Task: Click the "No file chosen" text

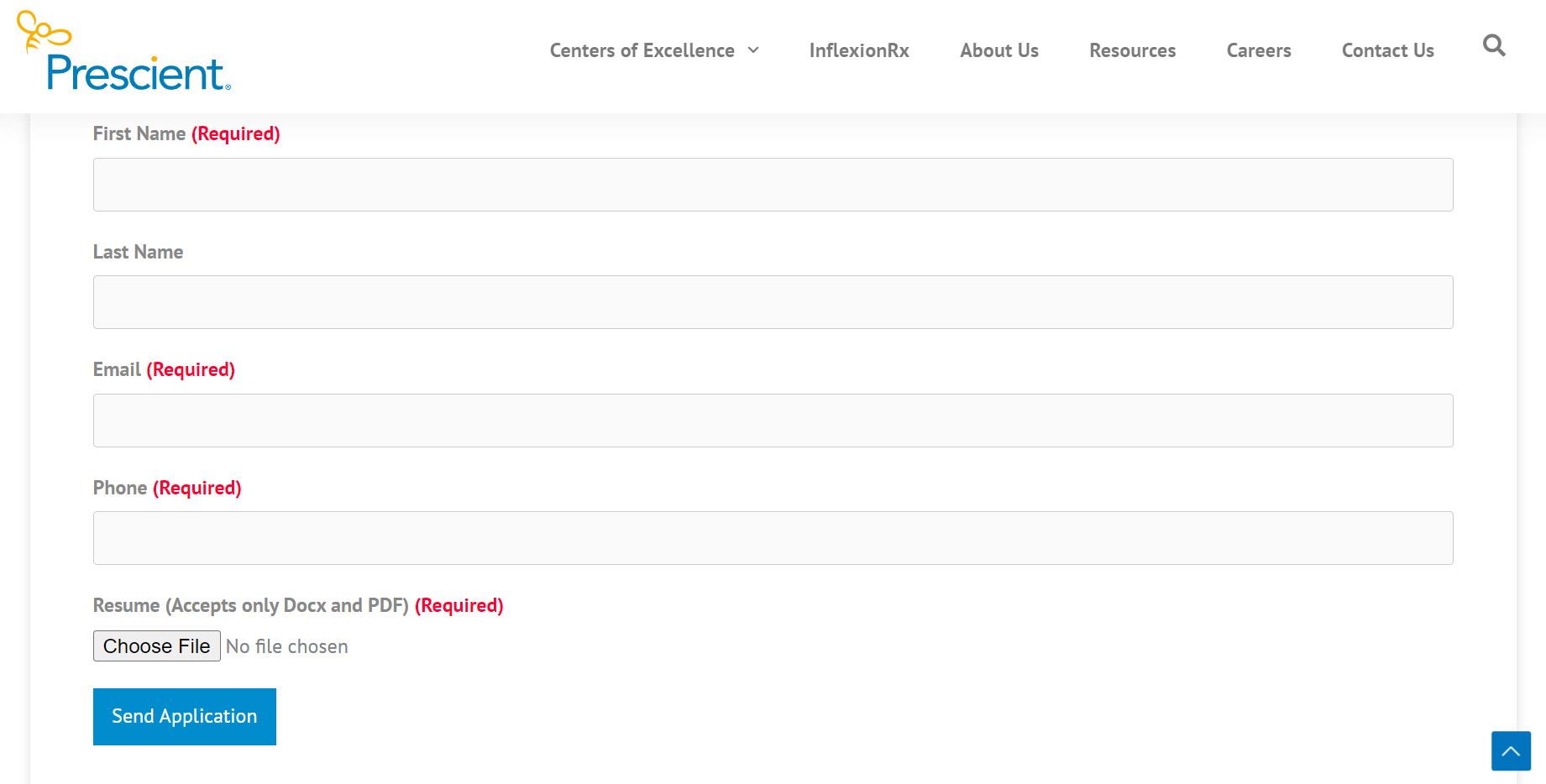Action: (x=287, y=646)
